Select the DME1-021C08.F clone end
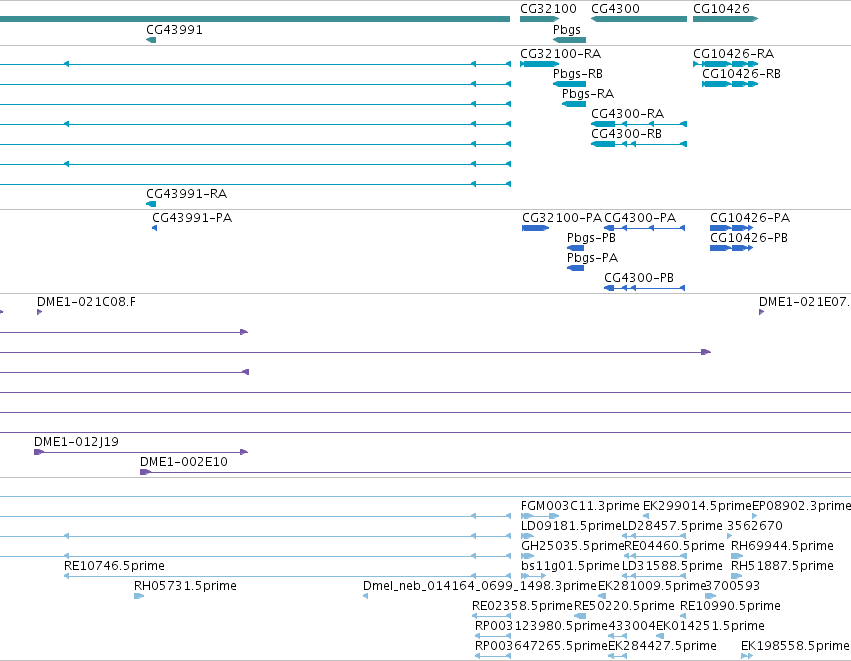 [40, 312]
